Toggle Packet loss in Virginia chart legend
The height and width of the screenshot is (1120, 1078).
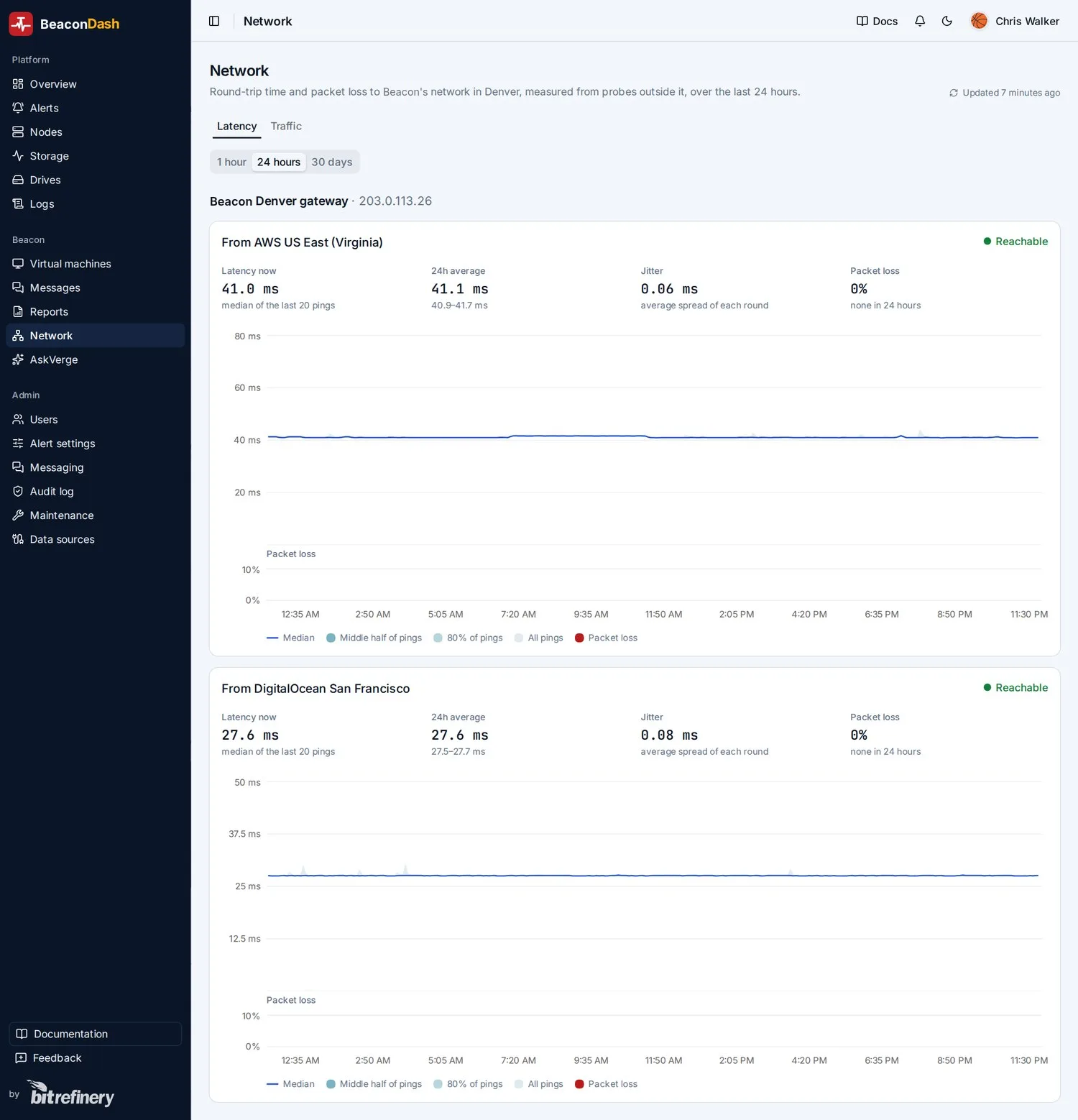606,638
